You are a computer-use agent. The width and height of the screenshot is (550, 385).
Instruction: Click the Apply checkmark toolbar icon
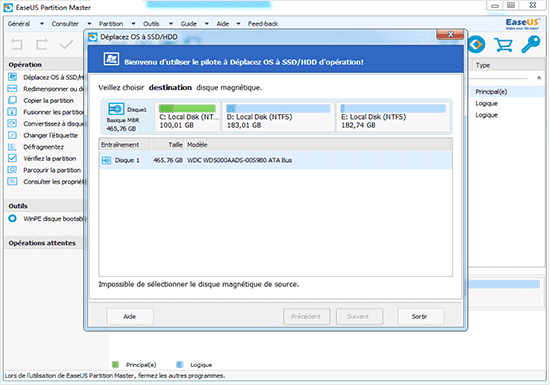tap(66, 45)
